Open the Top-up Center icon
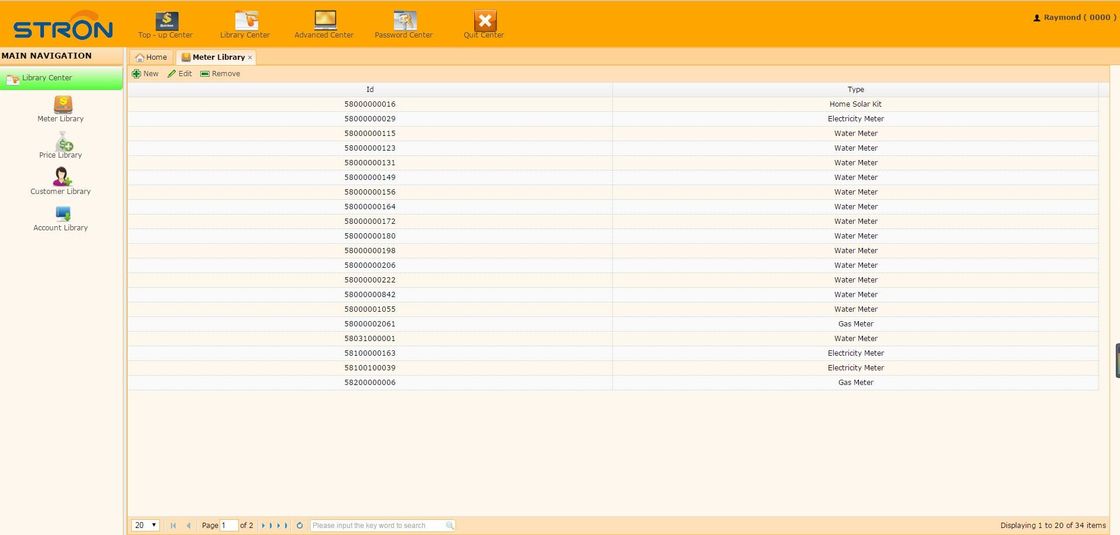The width and height of the screenshot is (1120, 535). 166,22
